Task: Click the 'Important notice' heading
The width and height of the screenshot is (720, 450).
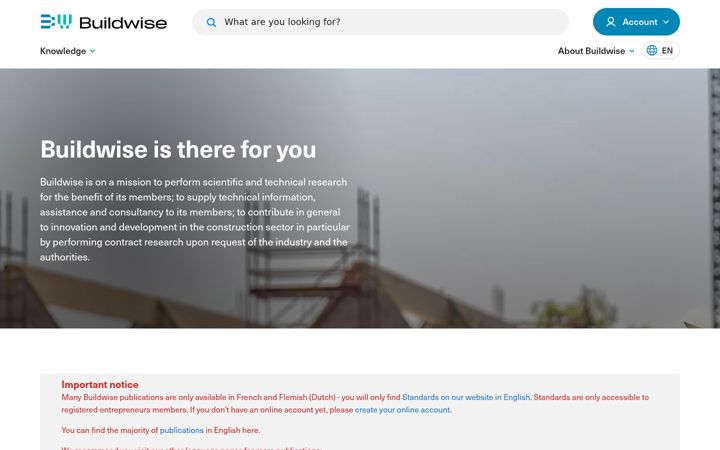Action: click(100, 384)
